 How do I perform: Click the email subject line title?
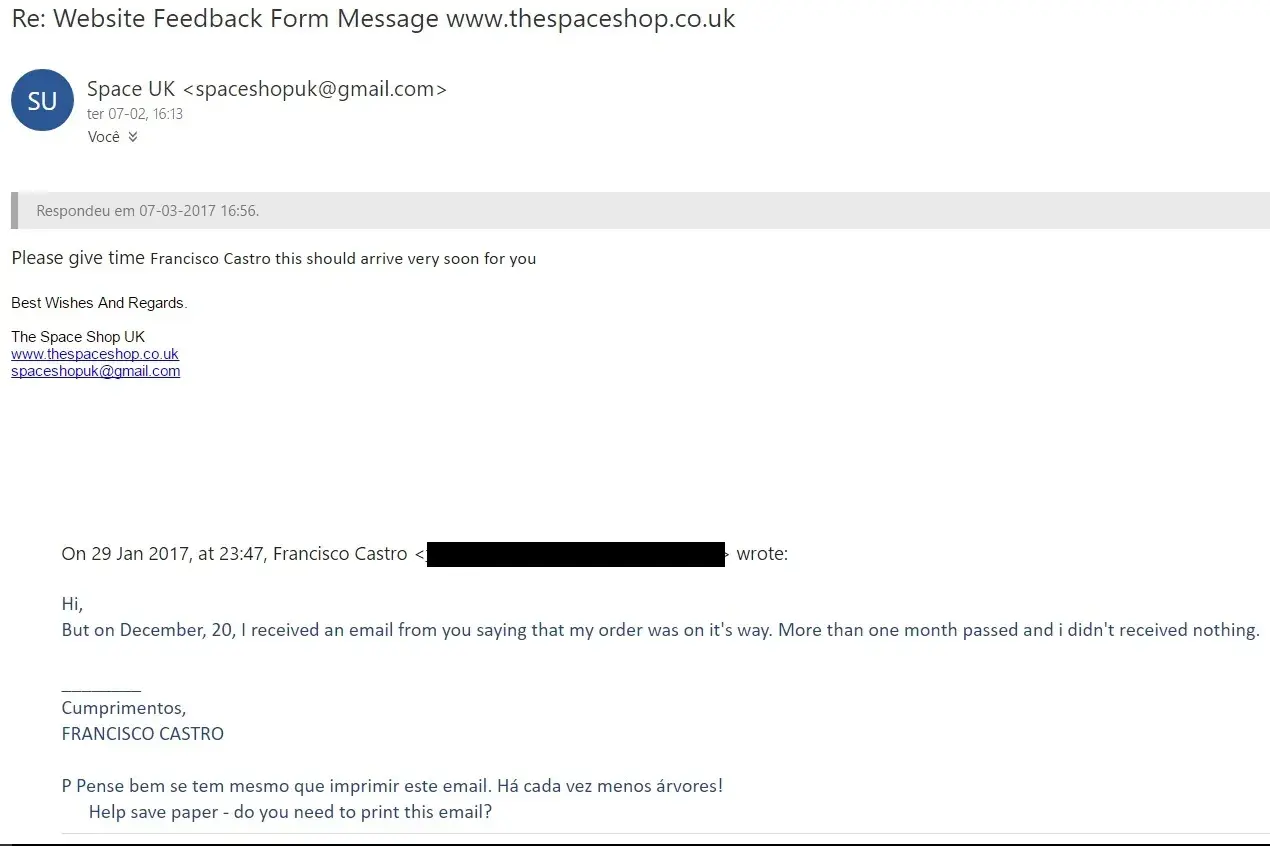(x=373, y=19)
